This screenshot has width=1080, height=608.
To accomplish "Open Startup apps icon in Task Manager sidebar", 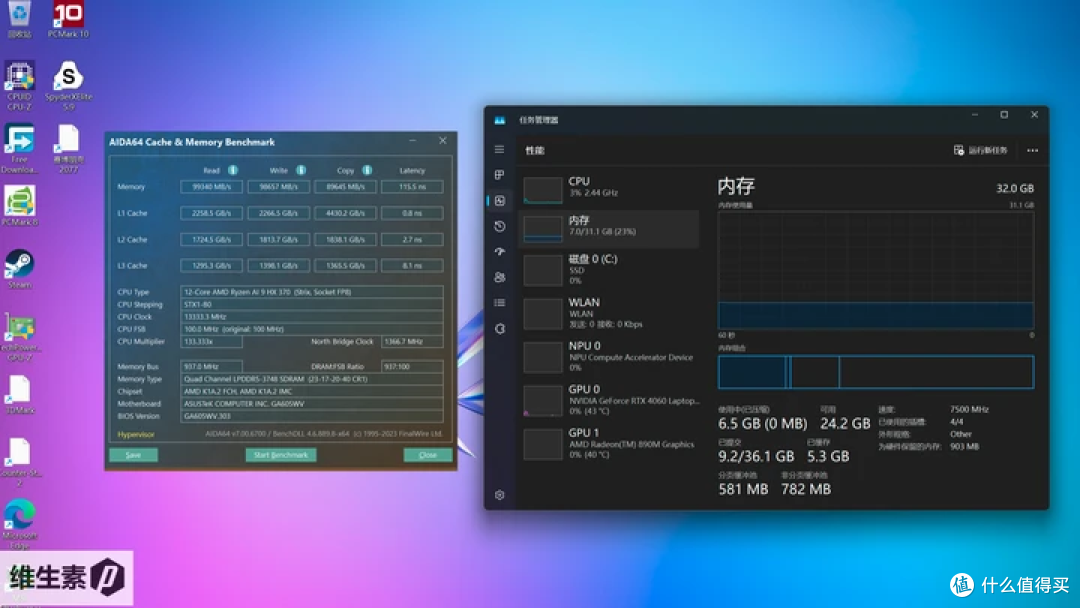I will tap(500, 251).
